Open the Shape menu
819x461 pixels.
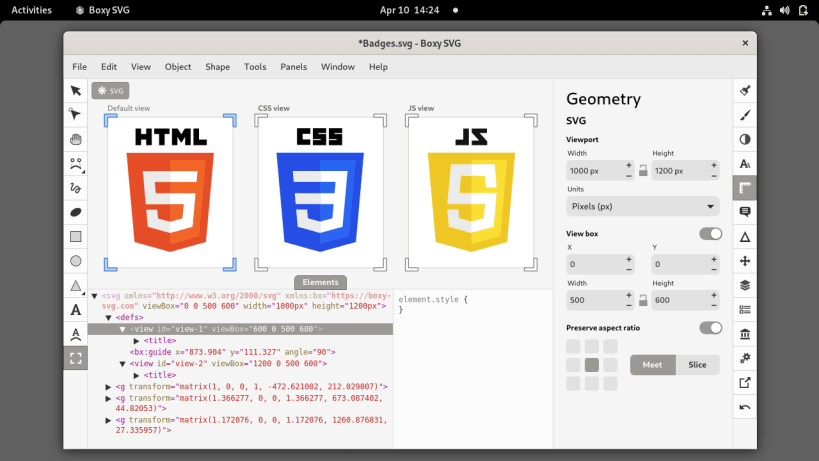[x=217, y=67]
